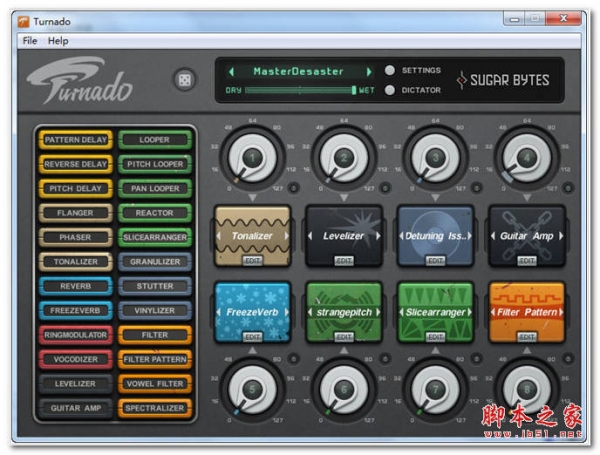Viewport: 600px width, 455px height.
Task: Select previous preset before MasterDesaster
Action: point(231,72)
